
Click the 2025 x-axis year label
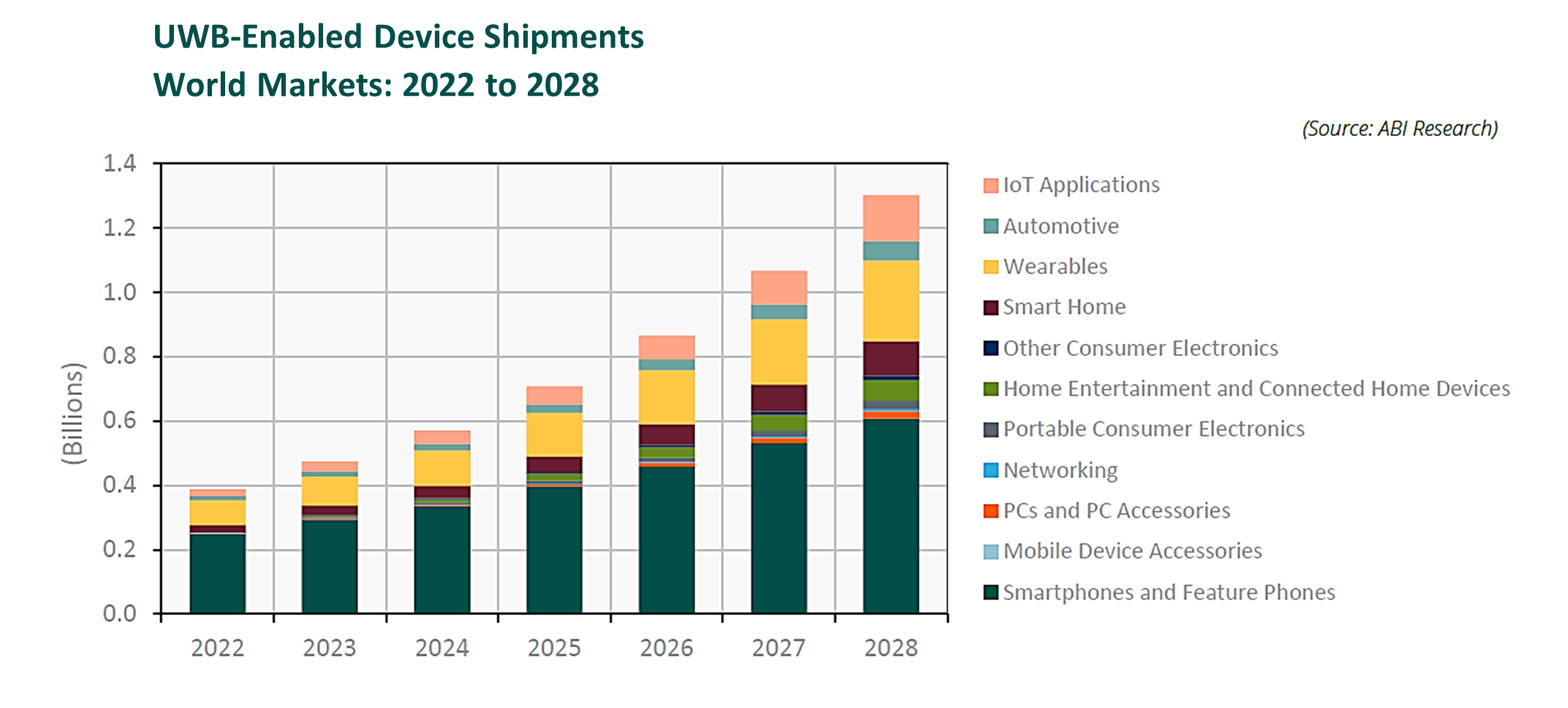pos(554,648)
